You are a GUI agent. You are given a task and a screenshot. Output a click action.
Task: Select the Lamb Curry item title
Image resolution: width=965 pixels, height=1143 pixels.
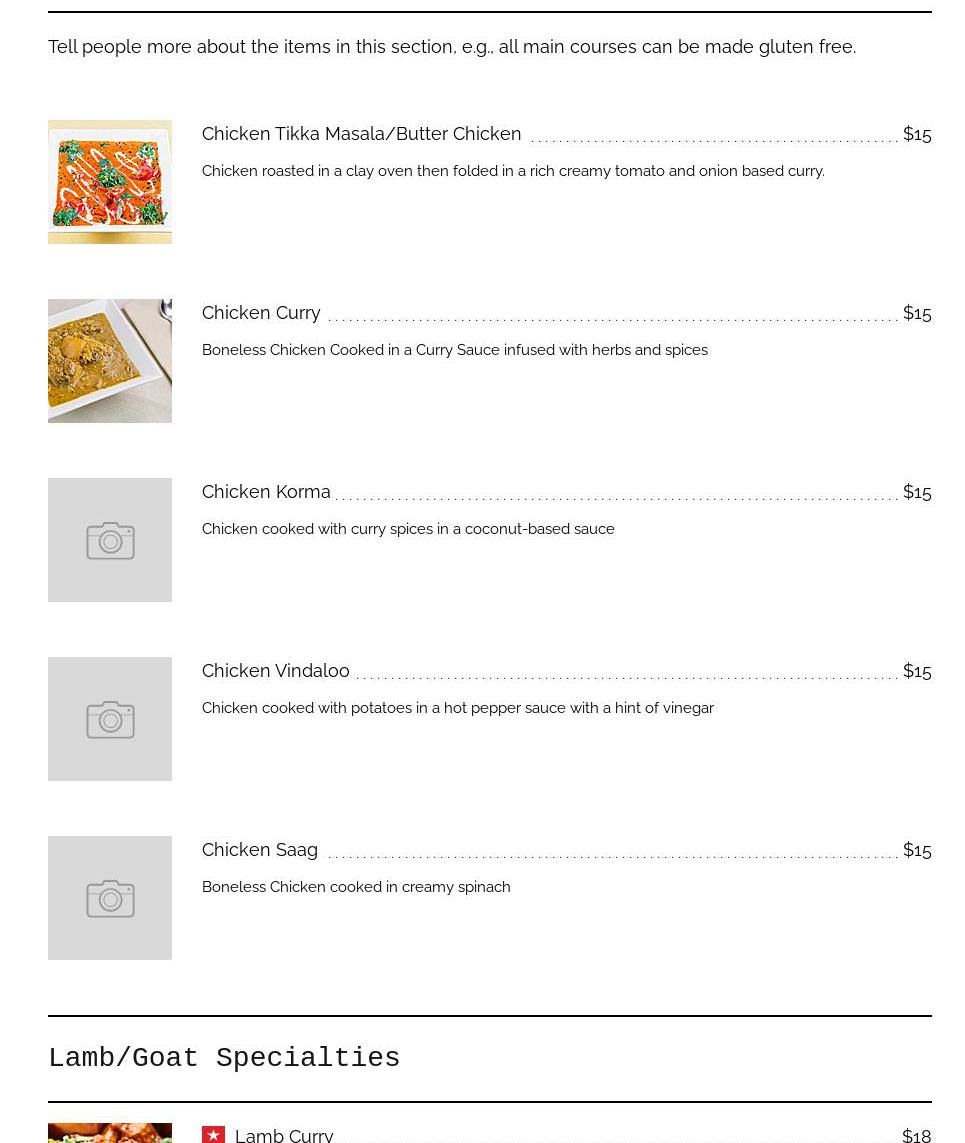coord(284,1135)
